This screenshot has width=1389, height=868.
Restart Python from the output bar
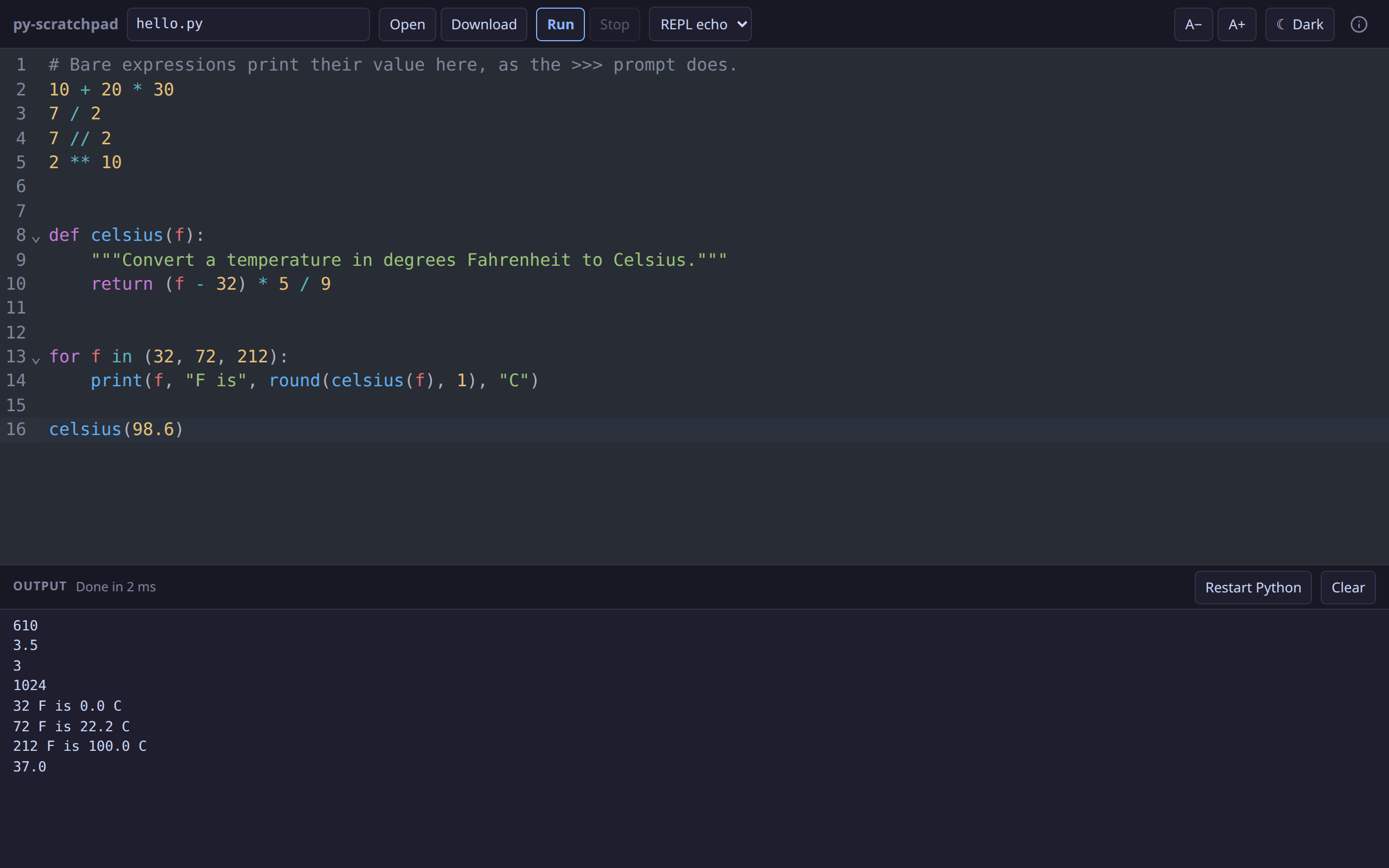[x=1253, y=588]
